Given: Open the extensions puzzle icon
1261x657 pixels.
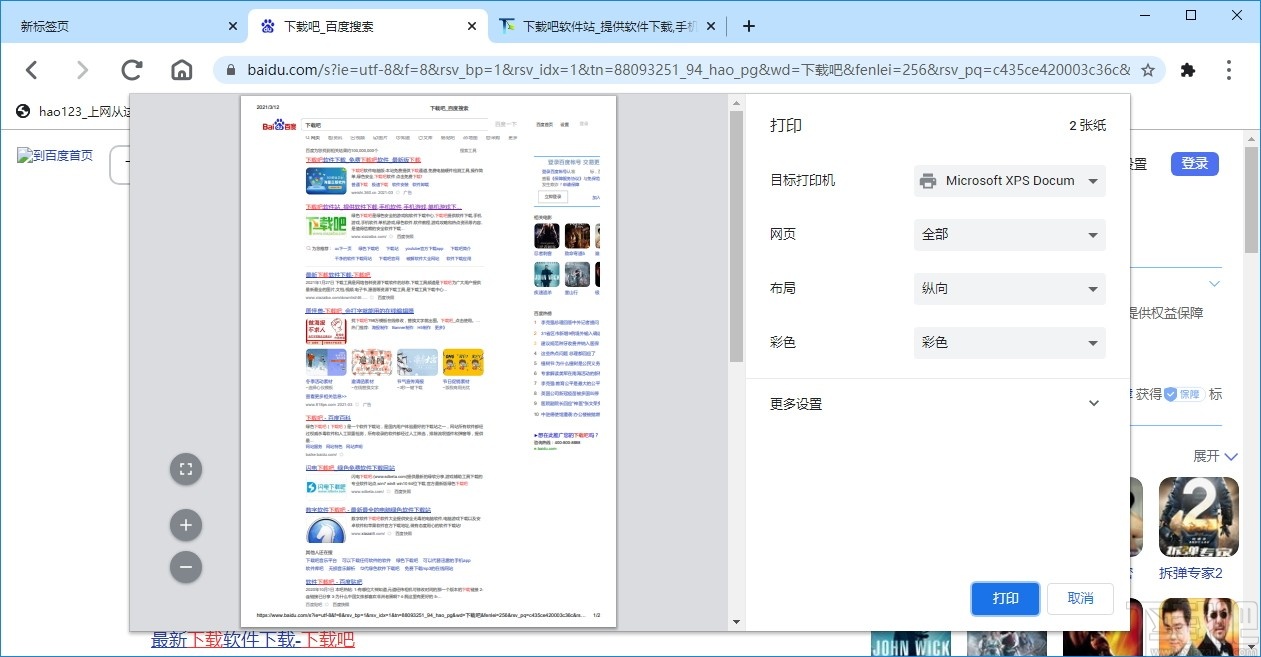Looking at the screenshot, I should tap(1189, 70).
